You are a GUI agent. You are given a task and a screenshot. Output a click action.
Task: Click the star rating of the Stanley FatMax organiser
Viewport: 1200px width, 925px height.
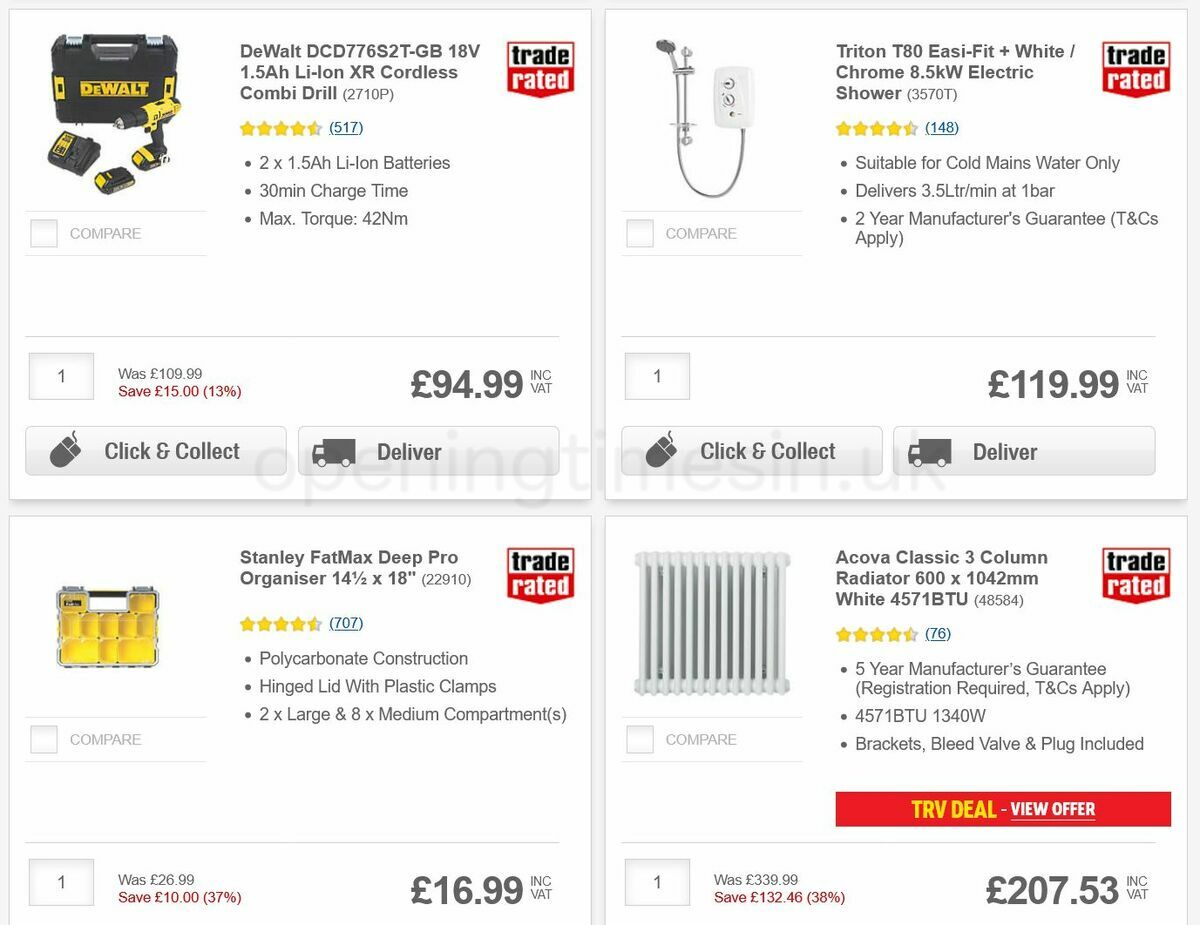[281, 623]
